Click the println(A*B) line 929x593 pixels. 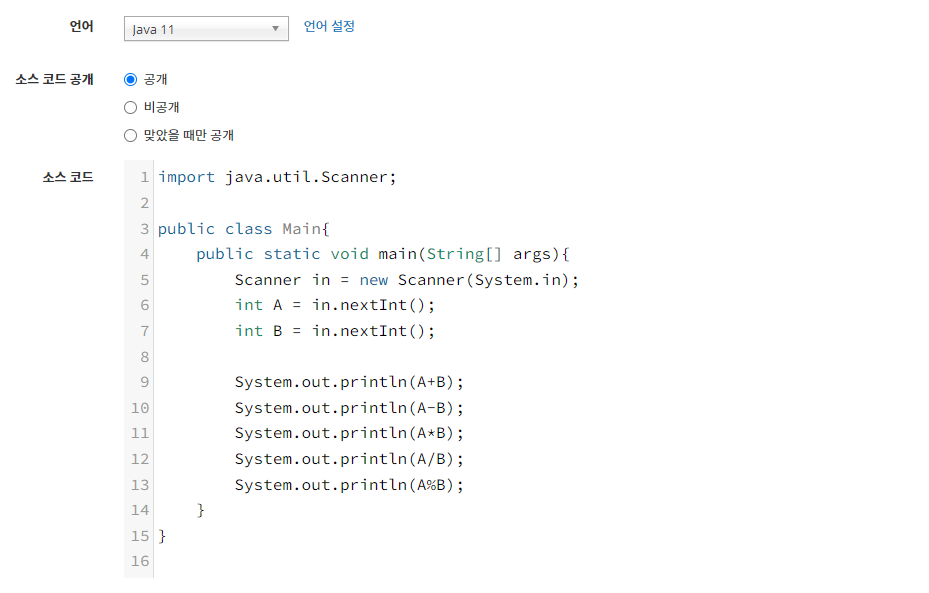(349, 433)
